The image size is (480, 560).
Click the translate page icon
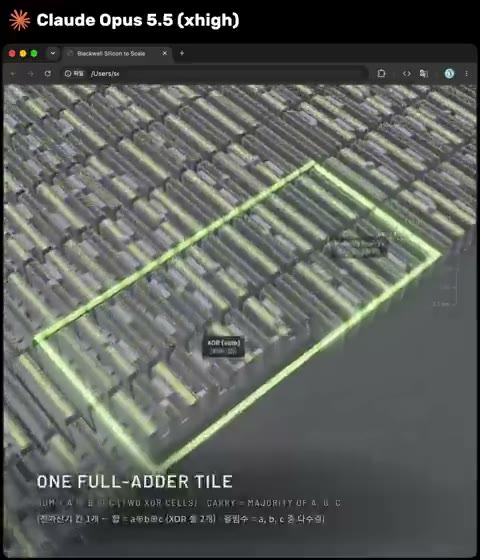pos(424,74)
